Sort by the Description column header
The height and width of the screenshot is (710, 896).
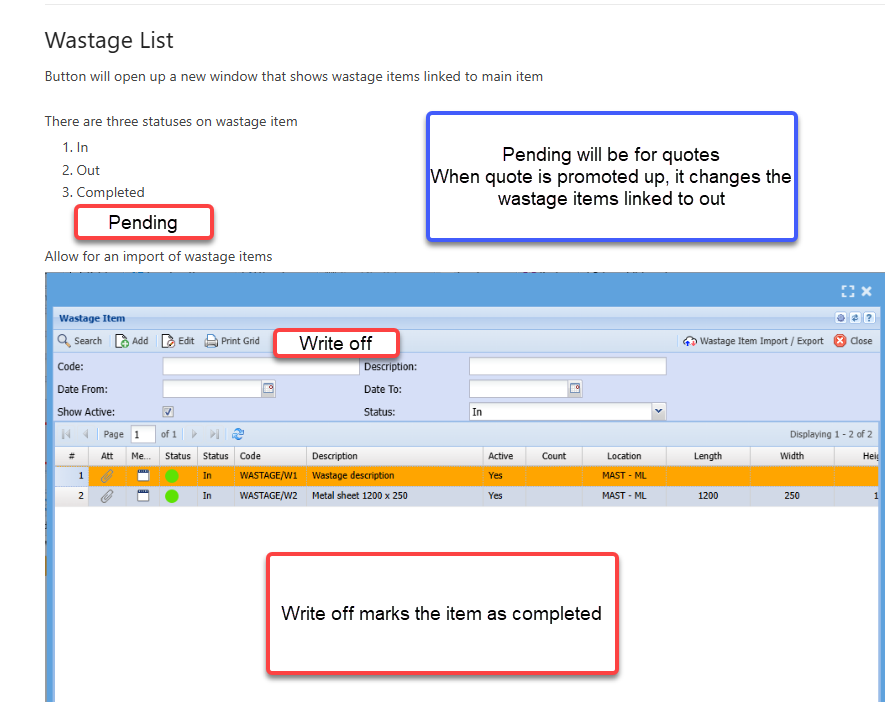(x=395, y=456)
